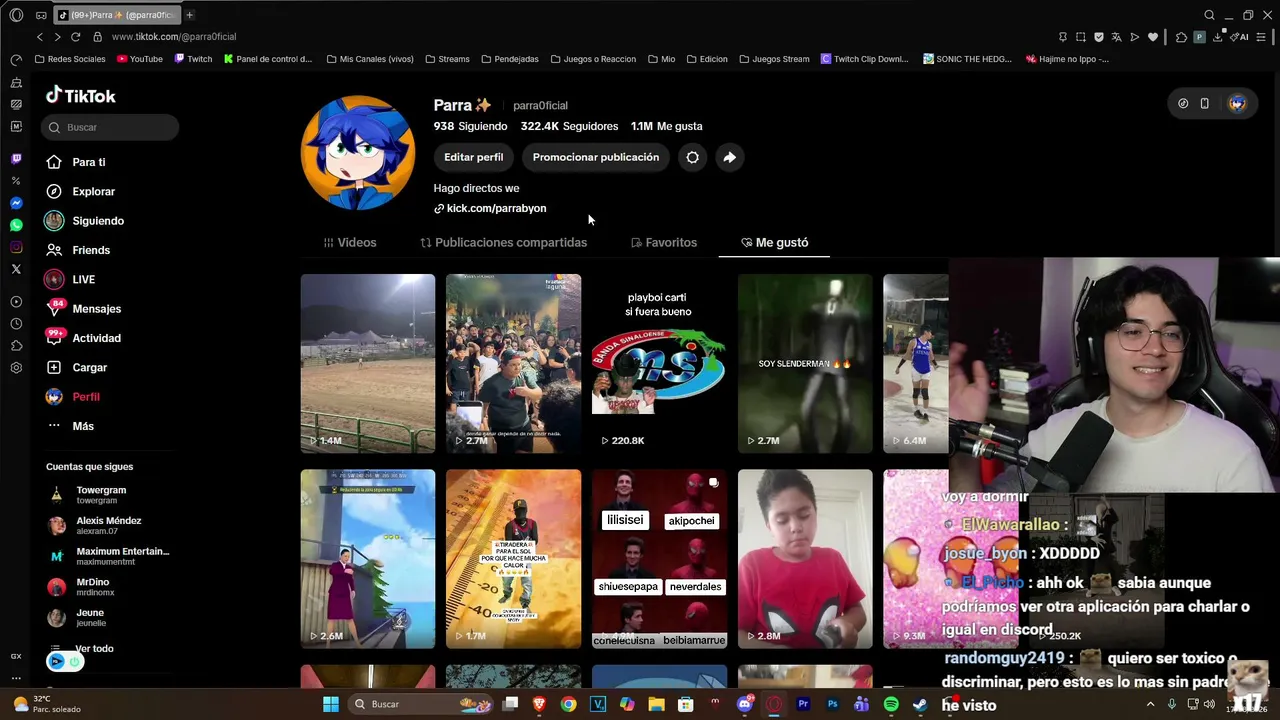Click the browser snapshot icon
Image resolution: width=1280 pixels, height=720 pixels.
tap(1081, 37)
